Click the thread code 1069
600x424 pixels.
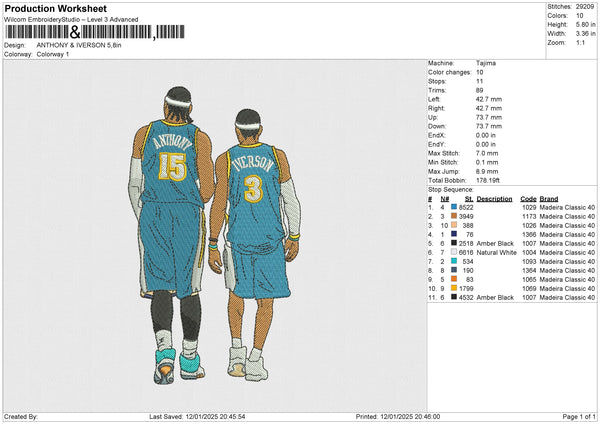point(529,289)
